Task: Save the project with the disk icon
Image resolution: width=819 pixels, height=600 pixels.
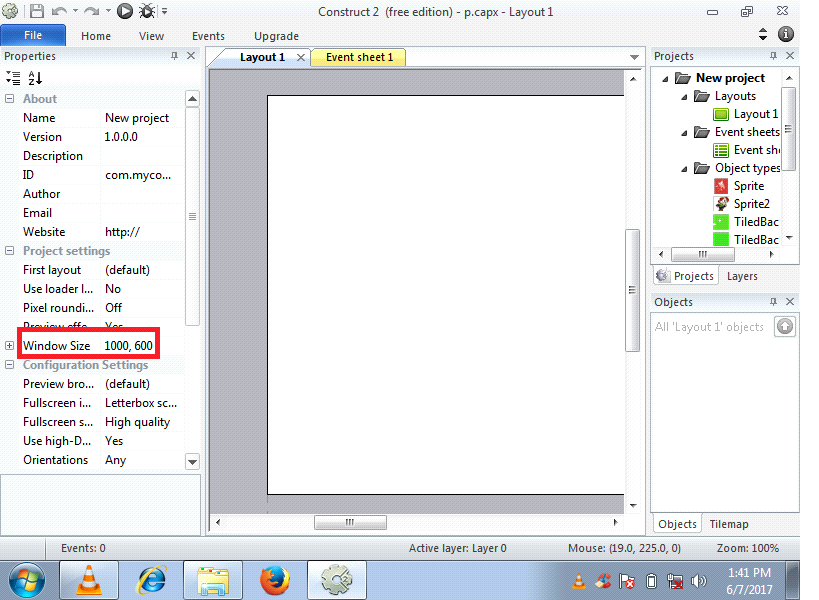Action: point(35,11)
